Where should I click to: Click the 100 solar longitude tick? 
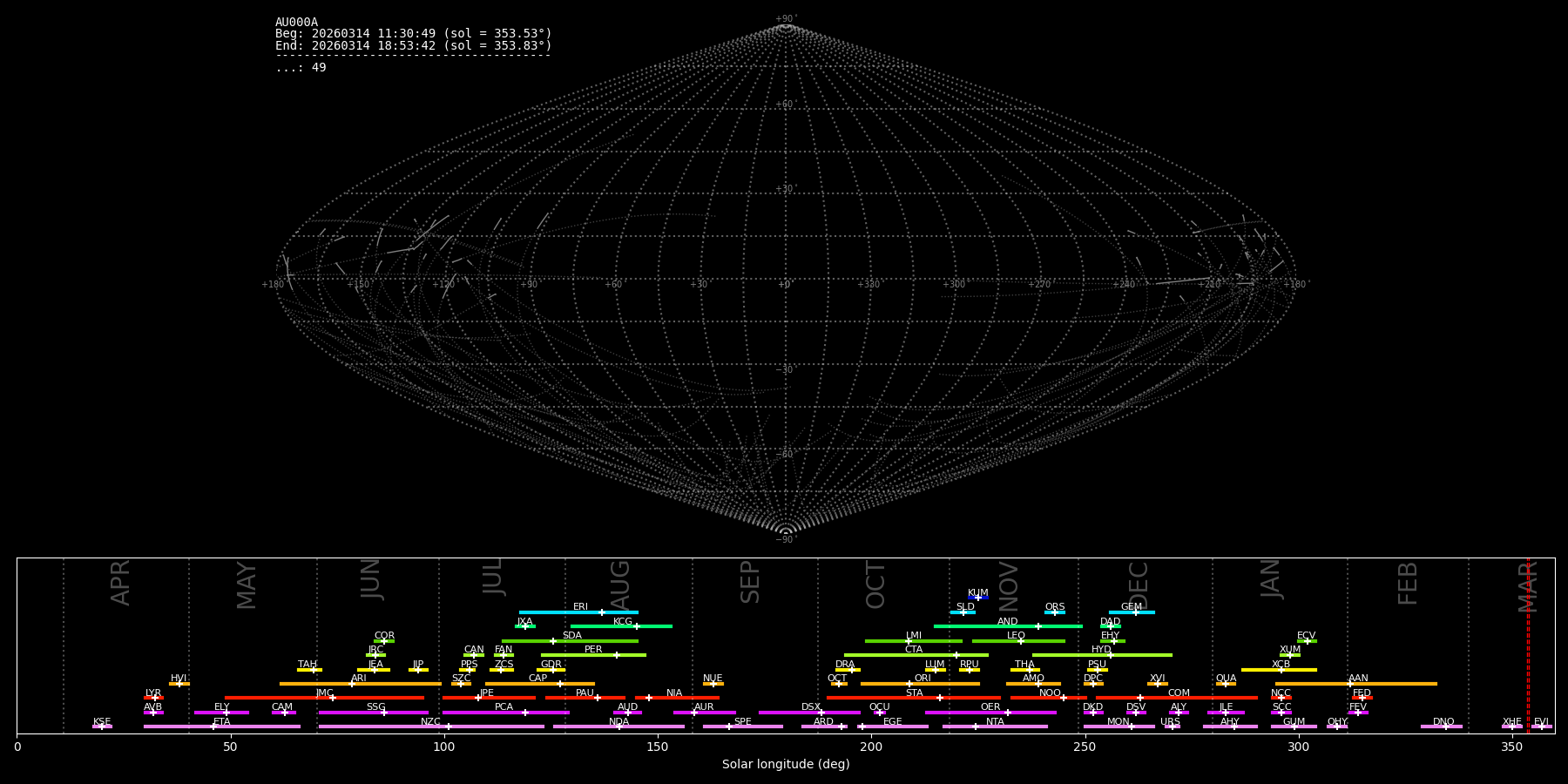tap(444, 747)
